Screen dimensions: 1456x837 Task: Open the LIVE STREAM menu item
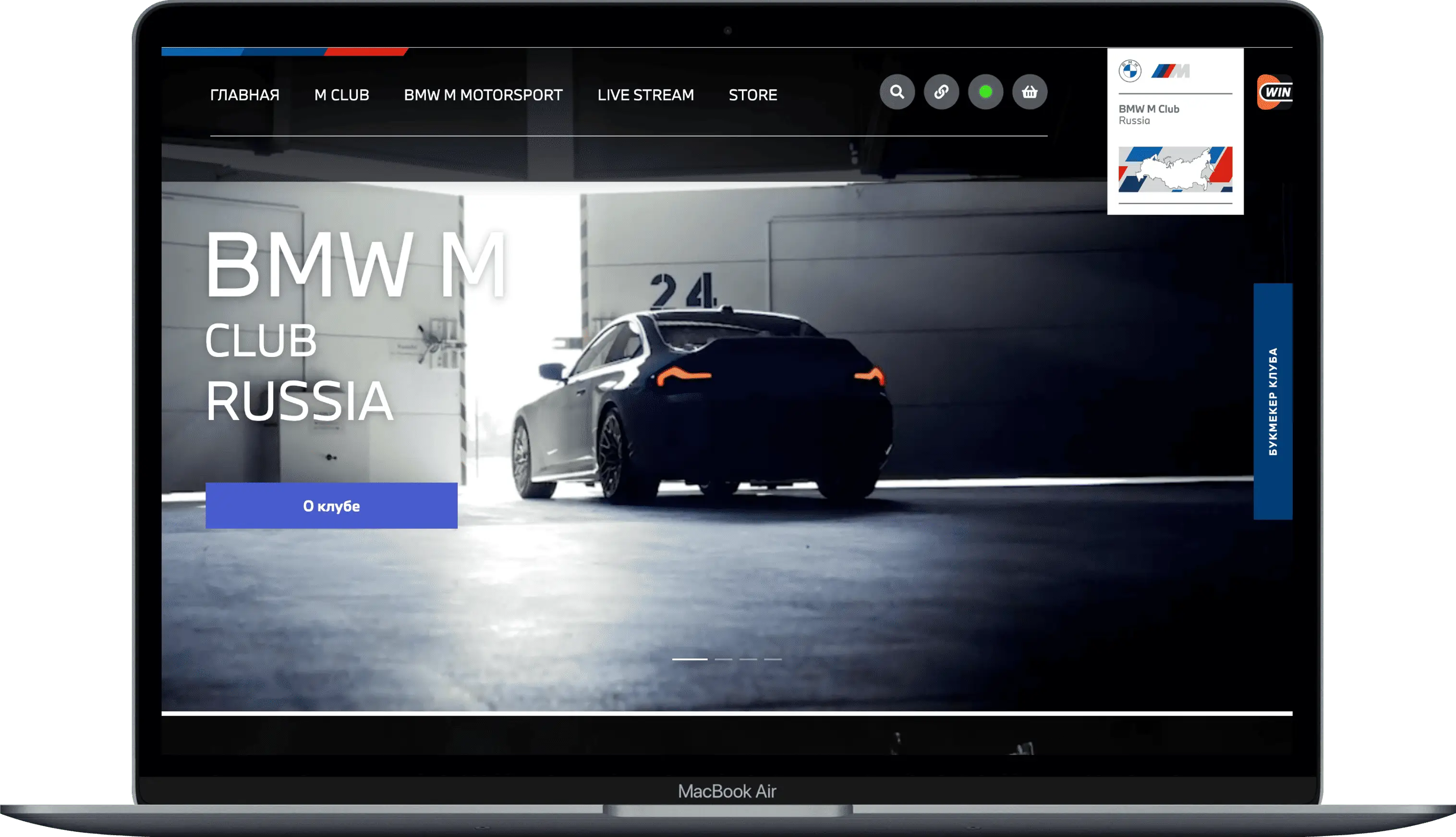click(645, 95)
